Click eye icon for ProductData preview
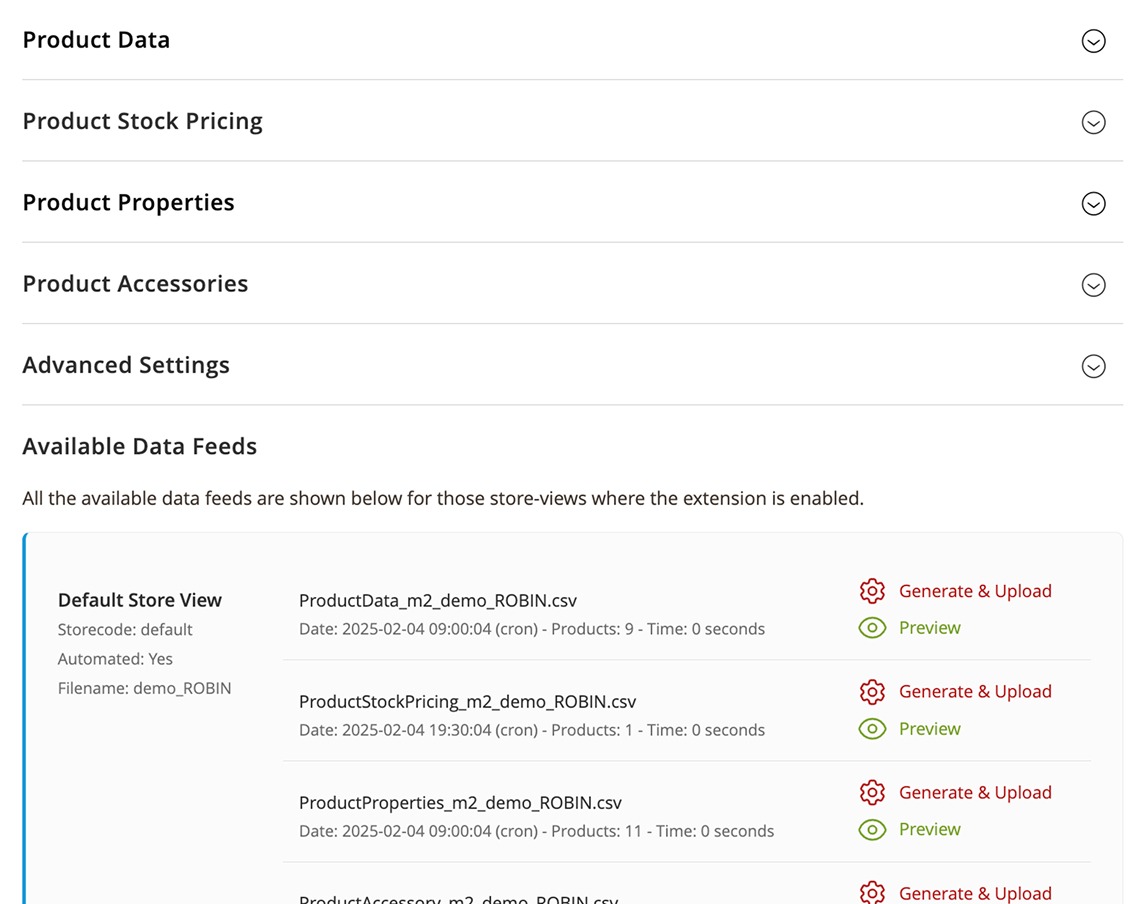The height and width of the screenshot is (904, 1136). coord(872,628)
